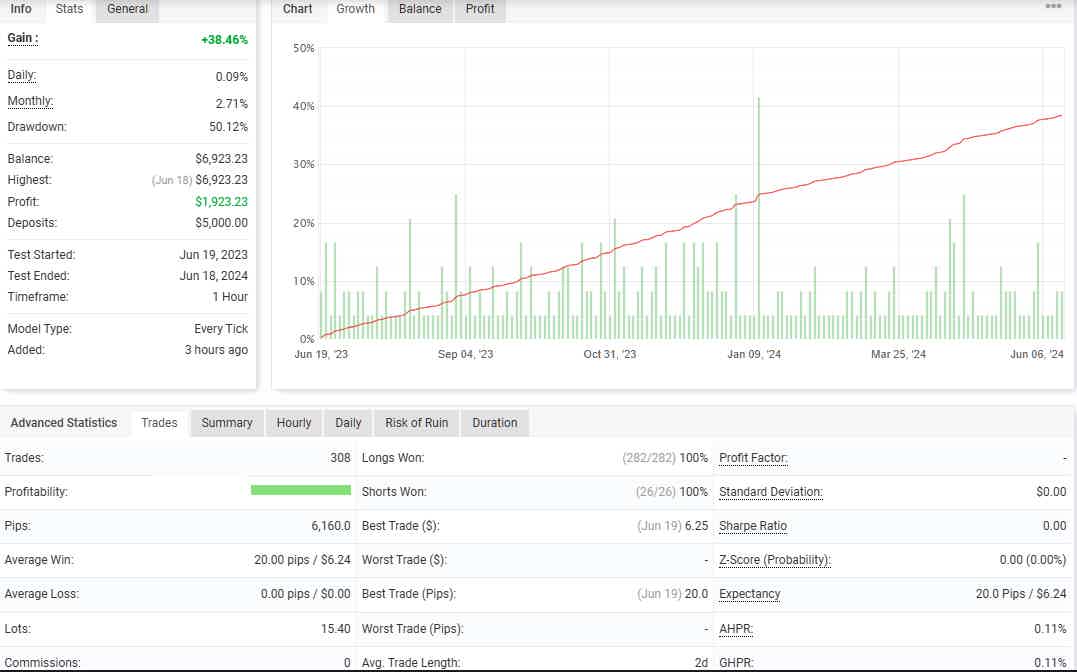The image size is (1077, 672).
Task: Open the Daily statistics tab
Action: coord(348,423)
